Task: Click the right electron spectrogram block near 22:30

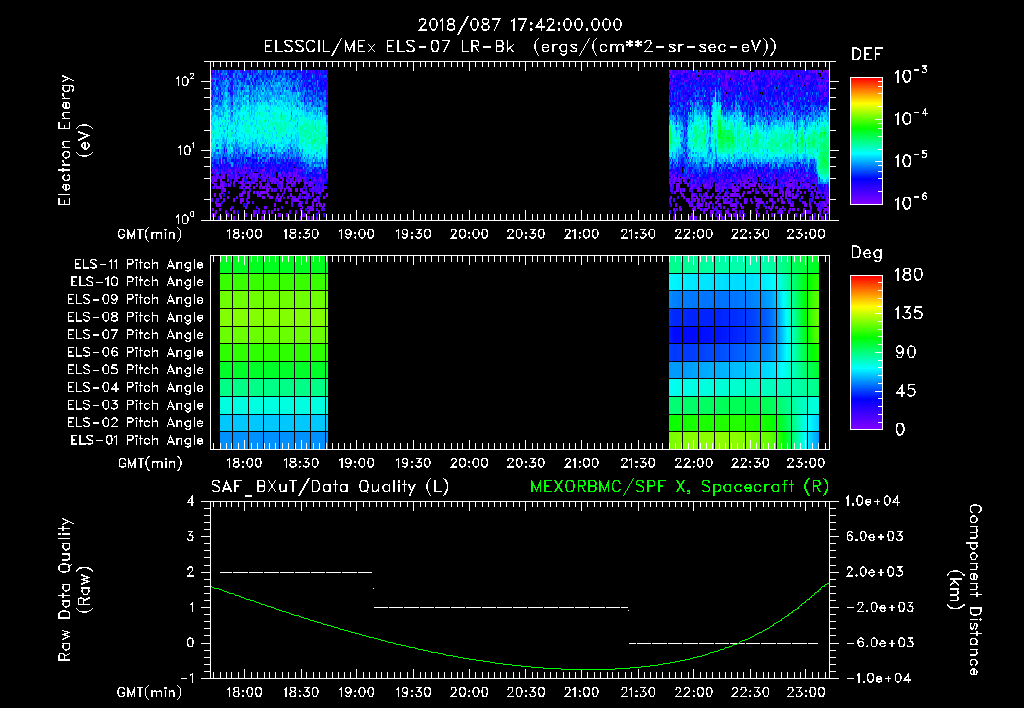Action: point(749,144)
